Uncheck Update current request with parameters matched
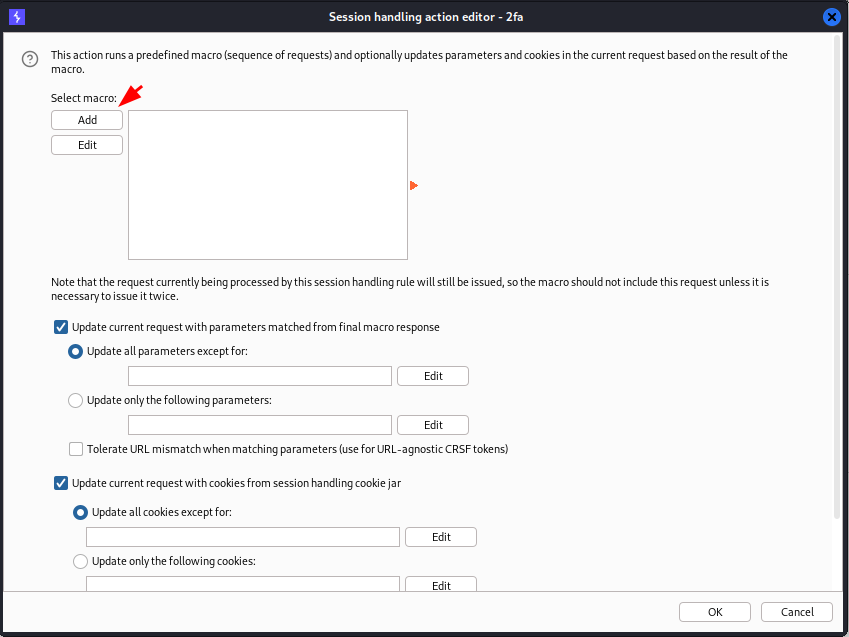Viewport: 849px width, 637px height. coord(61,327)
